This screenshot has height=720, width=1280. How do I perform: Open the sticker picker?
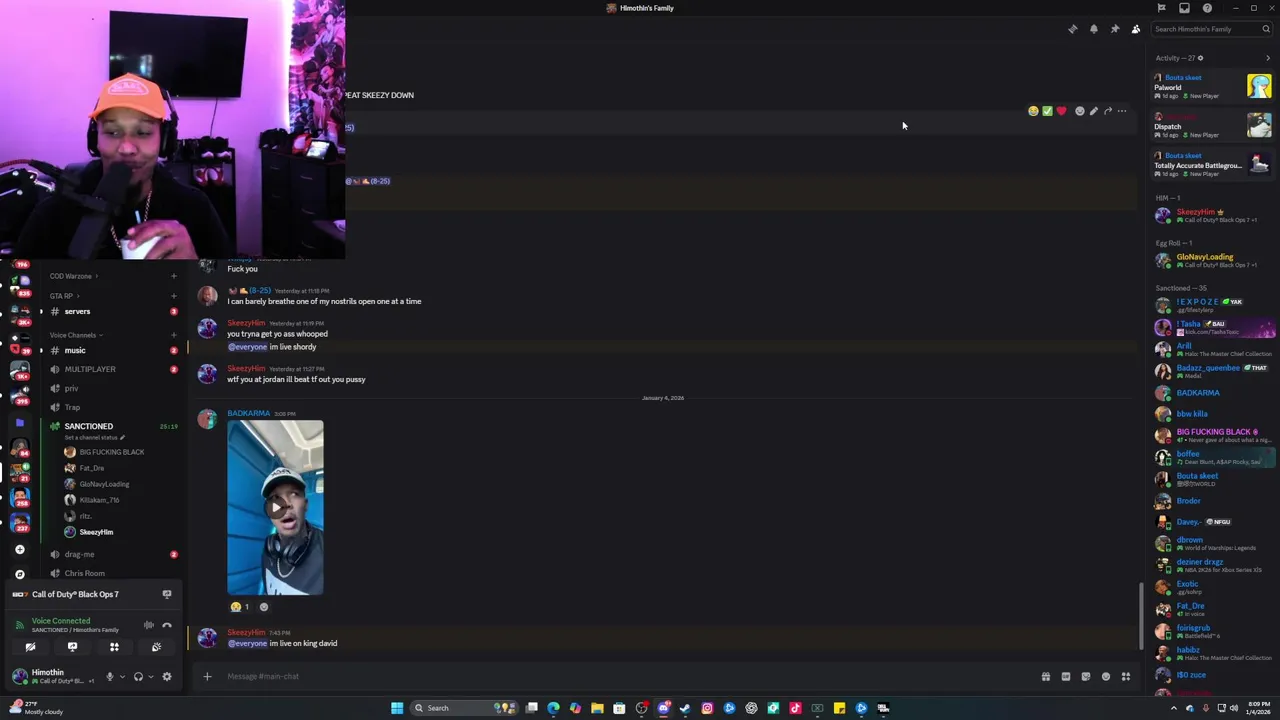coord(1086,677)
